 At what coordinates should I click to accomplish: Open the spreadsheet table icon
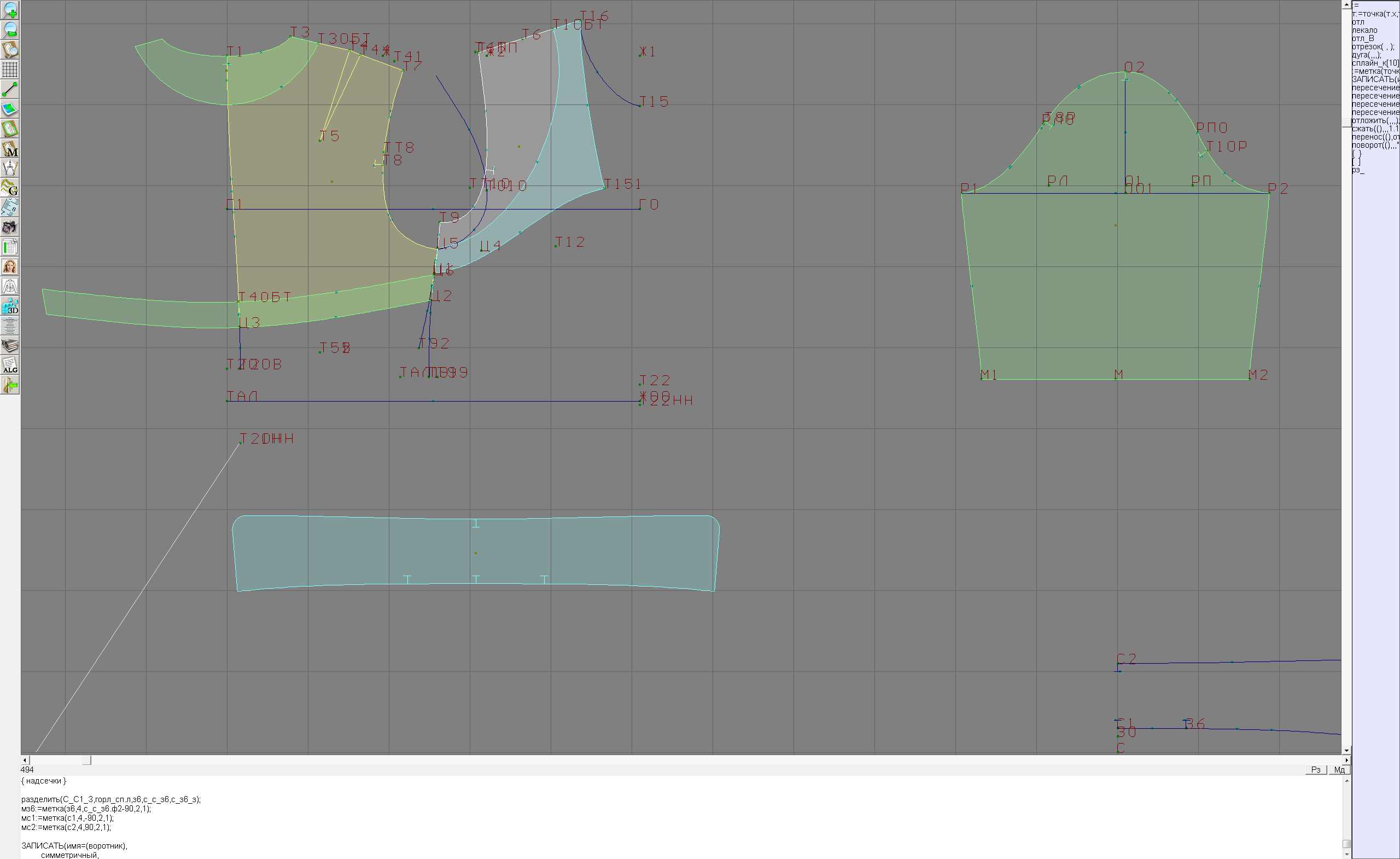pyautogui.click(x=10, y=247)
